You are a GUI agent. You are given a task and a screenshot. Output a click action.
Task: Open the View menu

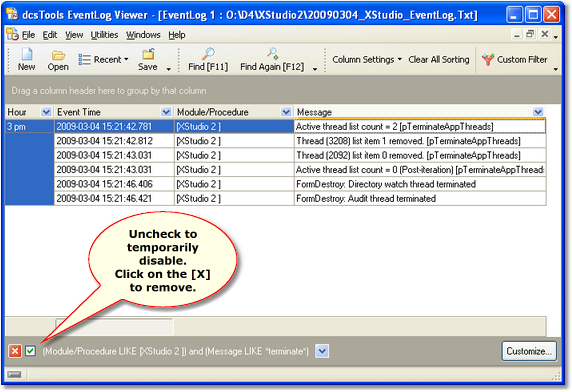point(74,35)
